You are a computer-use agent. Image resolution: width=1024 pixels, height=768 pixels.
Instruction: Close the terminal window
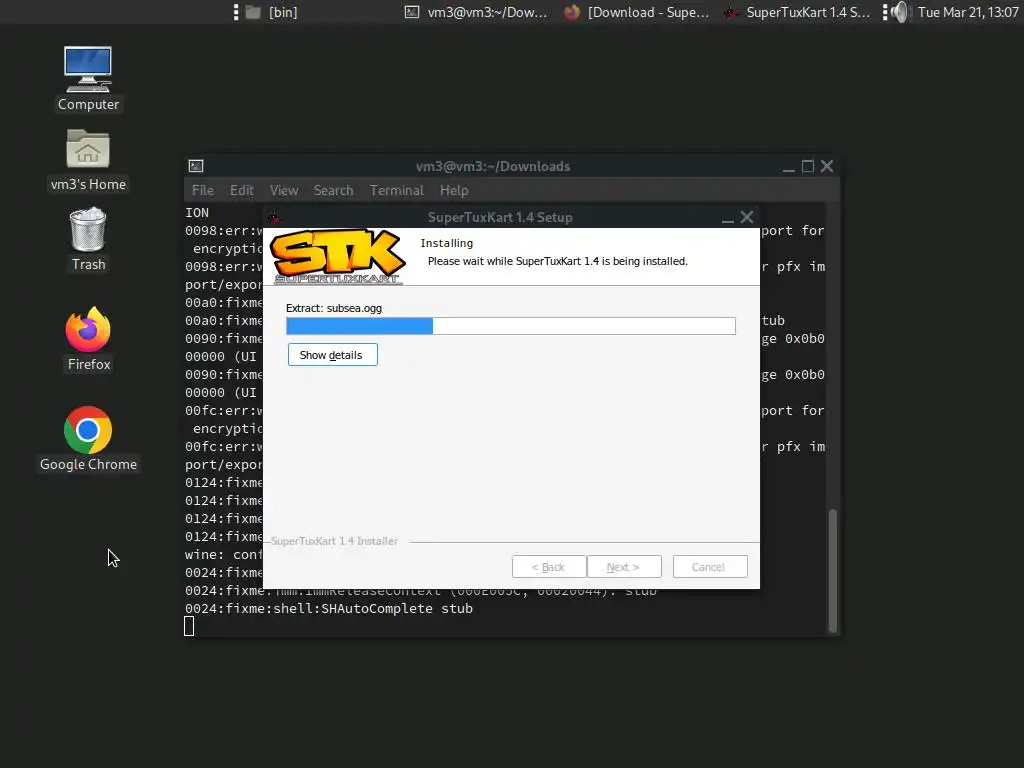827,166
